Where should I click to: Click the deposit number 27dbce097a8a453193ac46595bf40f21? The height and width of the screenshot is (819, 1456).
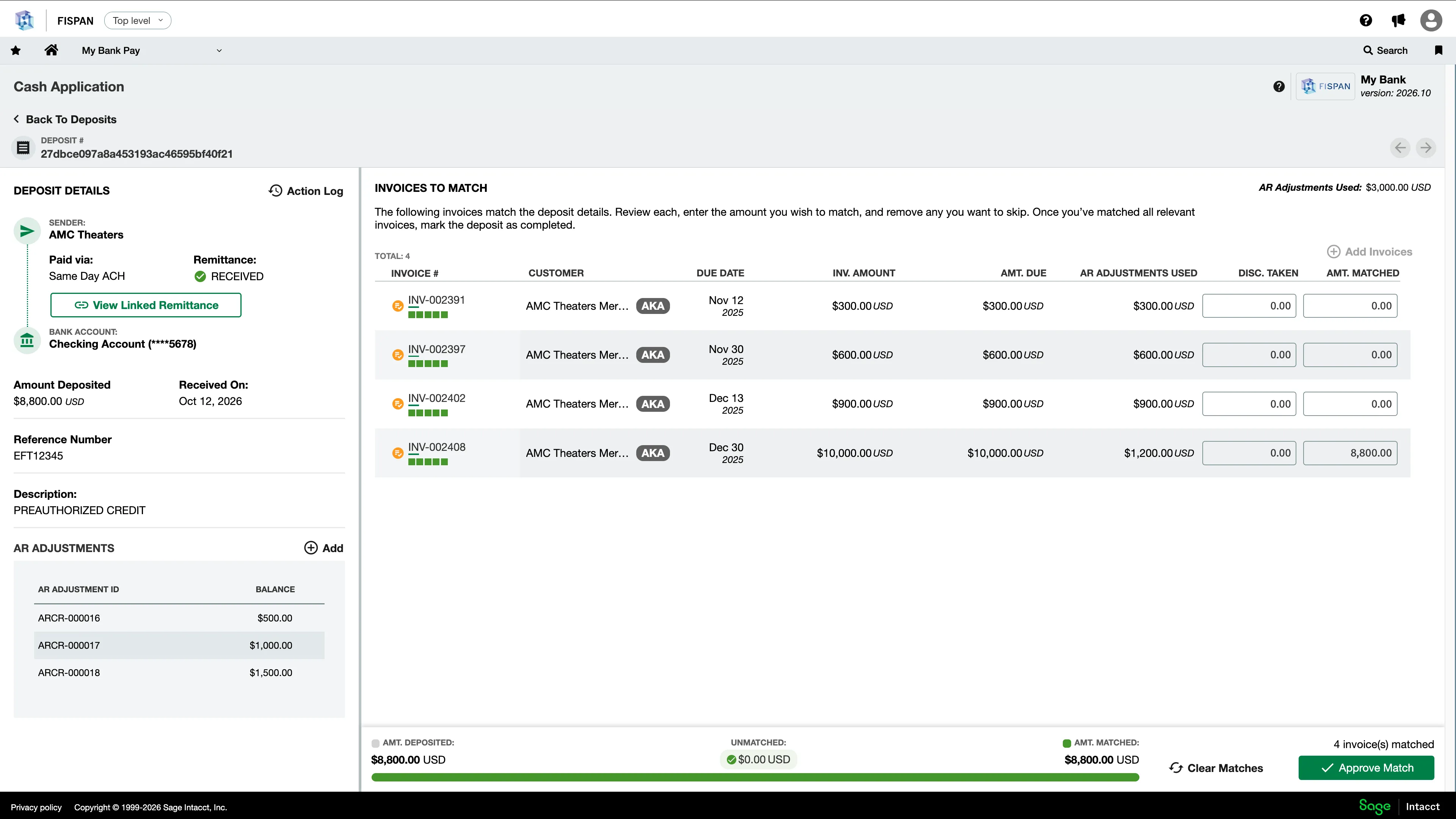point(137,154)
